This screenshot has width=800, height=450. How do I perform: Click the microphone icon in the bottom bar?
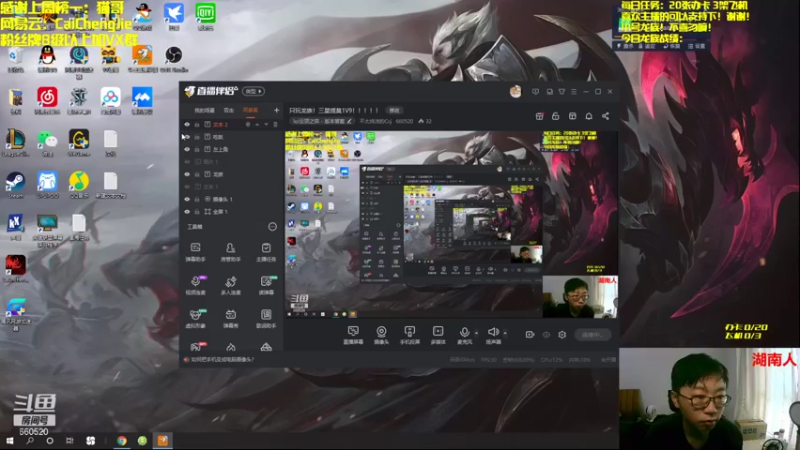[x=464, y=333]
